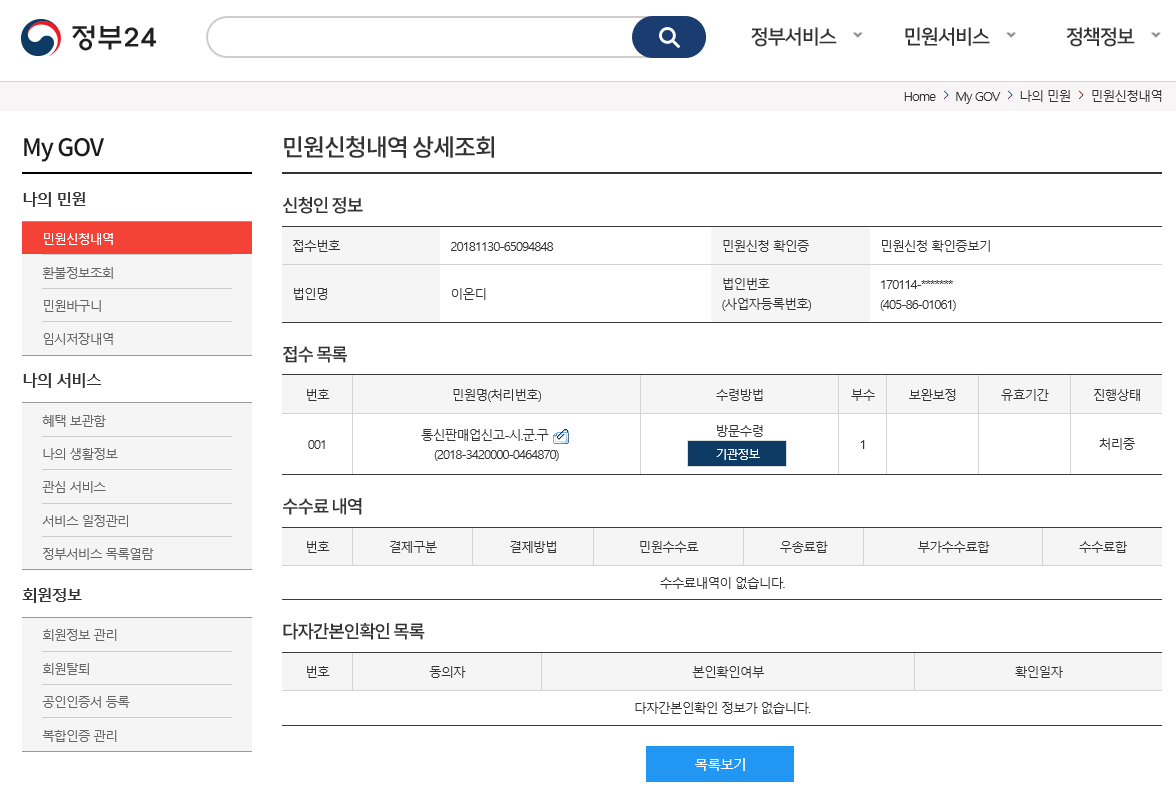Click the My GOV sidebar heading

tap(63, 147)
